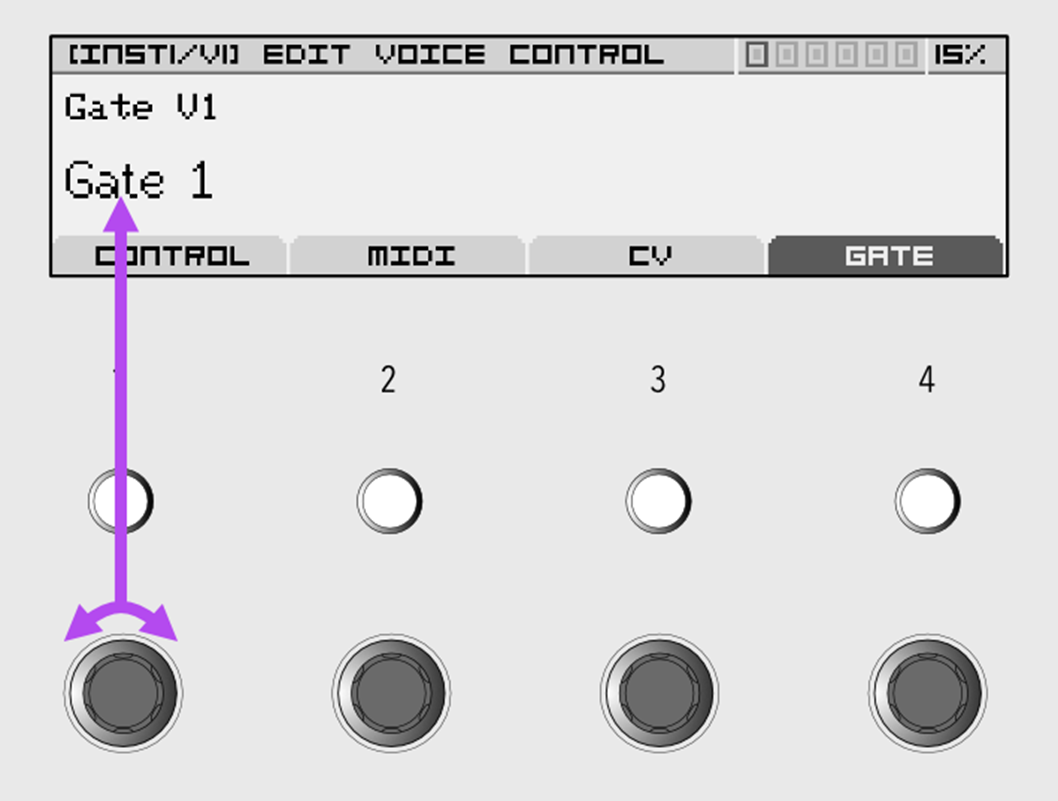
Task: Click the fourth rotary encoder knob
Action: tap(928, 693)
